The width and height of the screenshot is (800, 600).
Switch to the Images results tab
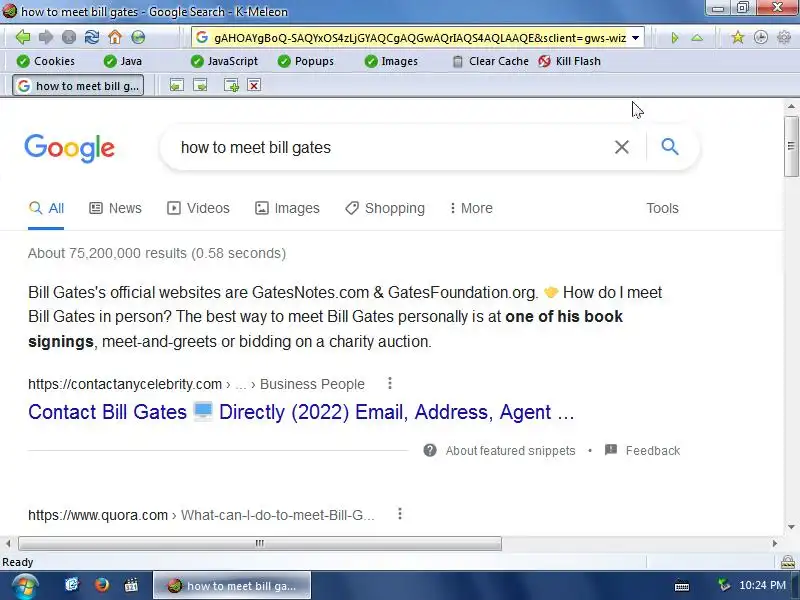pyautogui.click(x=287, y=208)
